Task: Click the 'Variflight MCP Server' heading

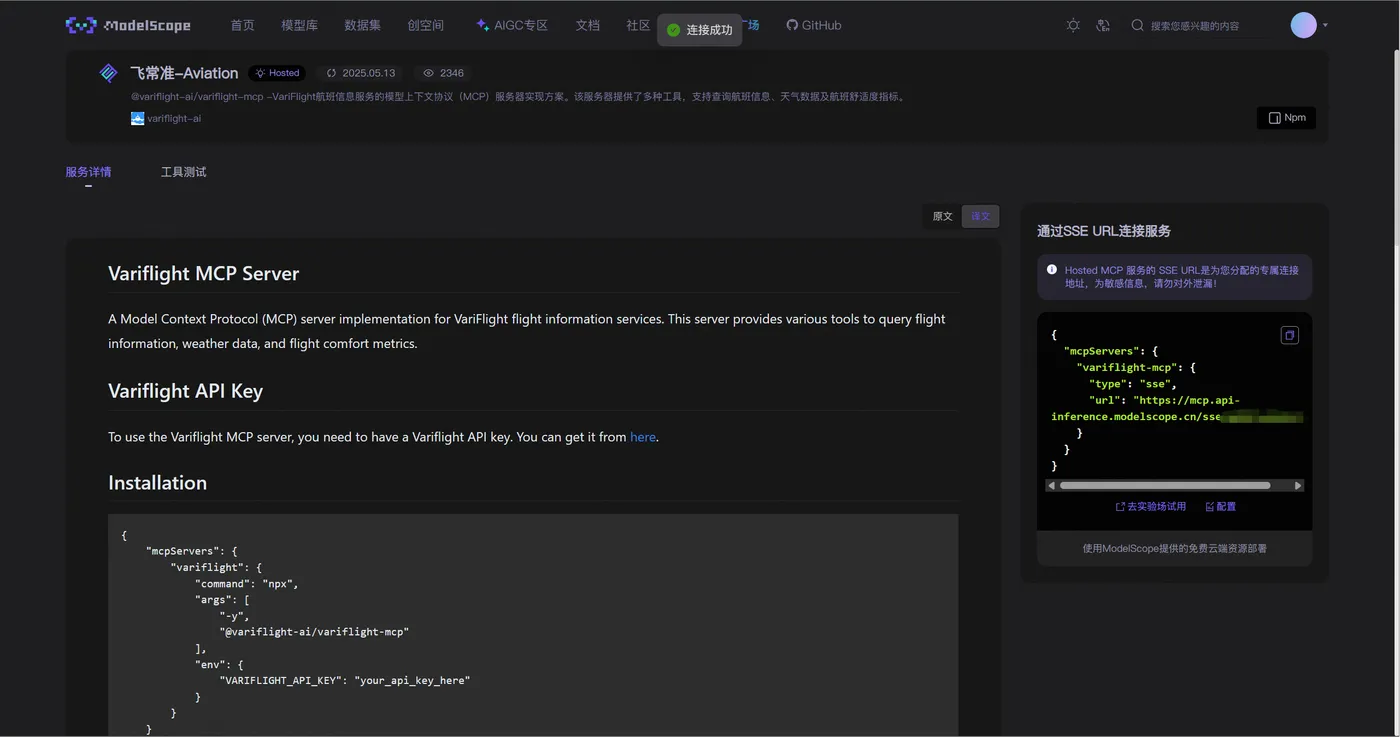Action: [x=204, y=274]
